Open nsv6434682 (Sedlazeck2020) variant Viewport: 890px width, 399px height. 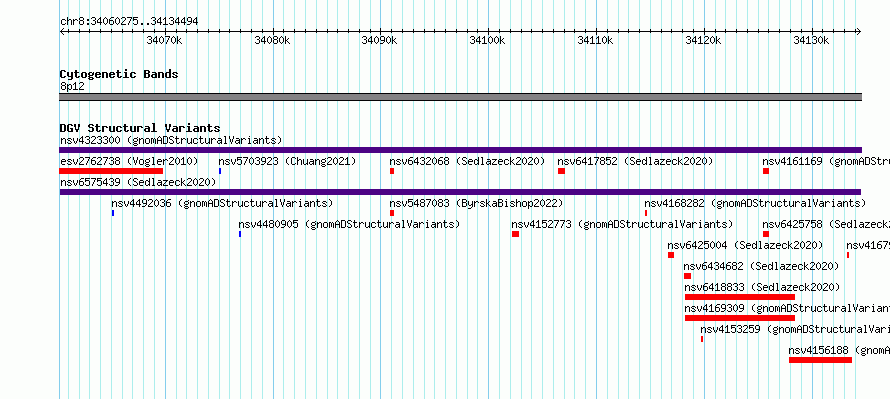(761, 266)
